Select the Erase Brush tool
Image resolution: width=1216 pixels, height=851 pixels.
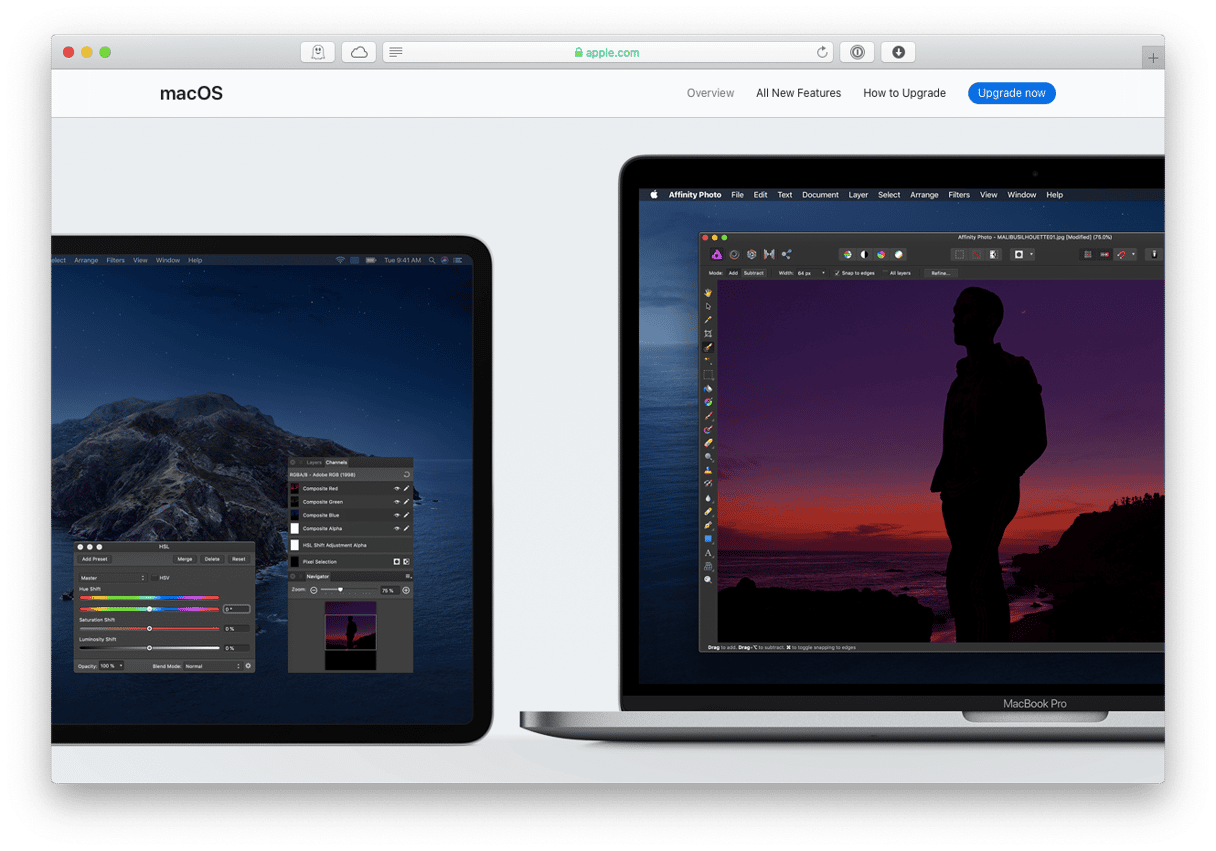(x=708, y=443)
